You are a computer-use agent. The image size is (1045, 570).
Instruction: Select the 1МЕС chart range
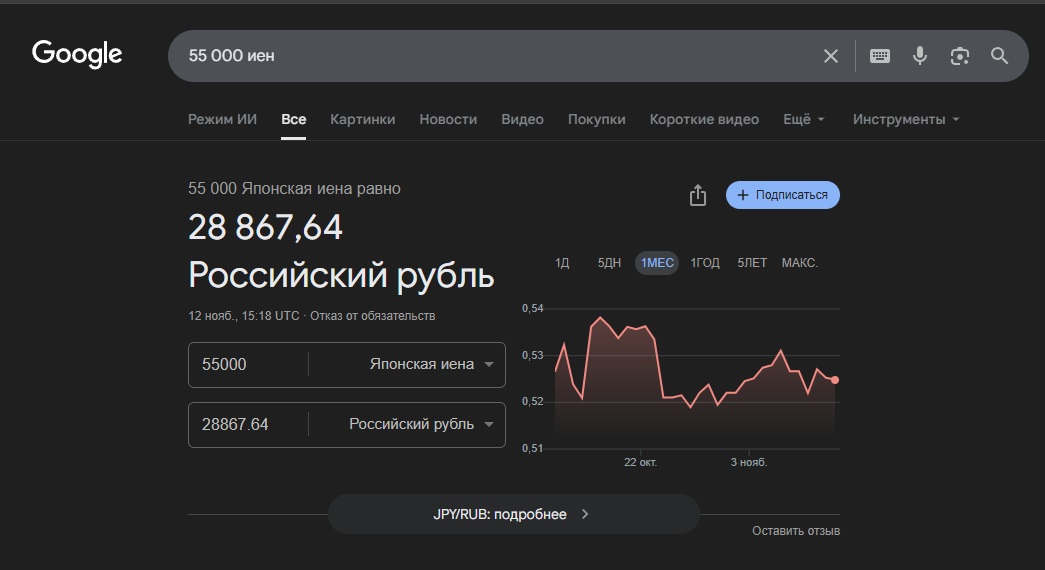(x=657, y=263)
